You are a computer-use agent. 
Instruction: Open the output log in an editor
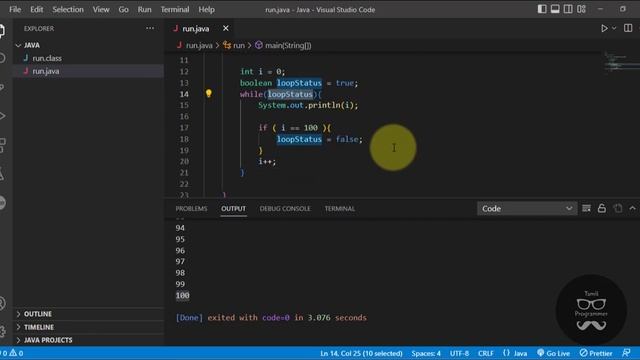tap(618, 208)
